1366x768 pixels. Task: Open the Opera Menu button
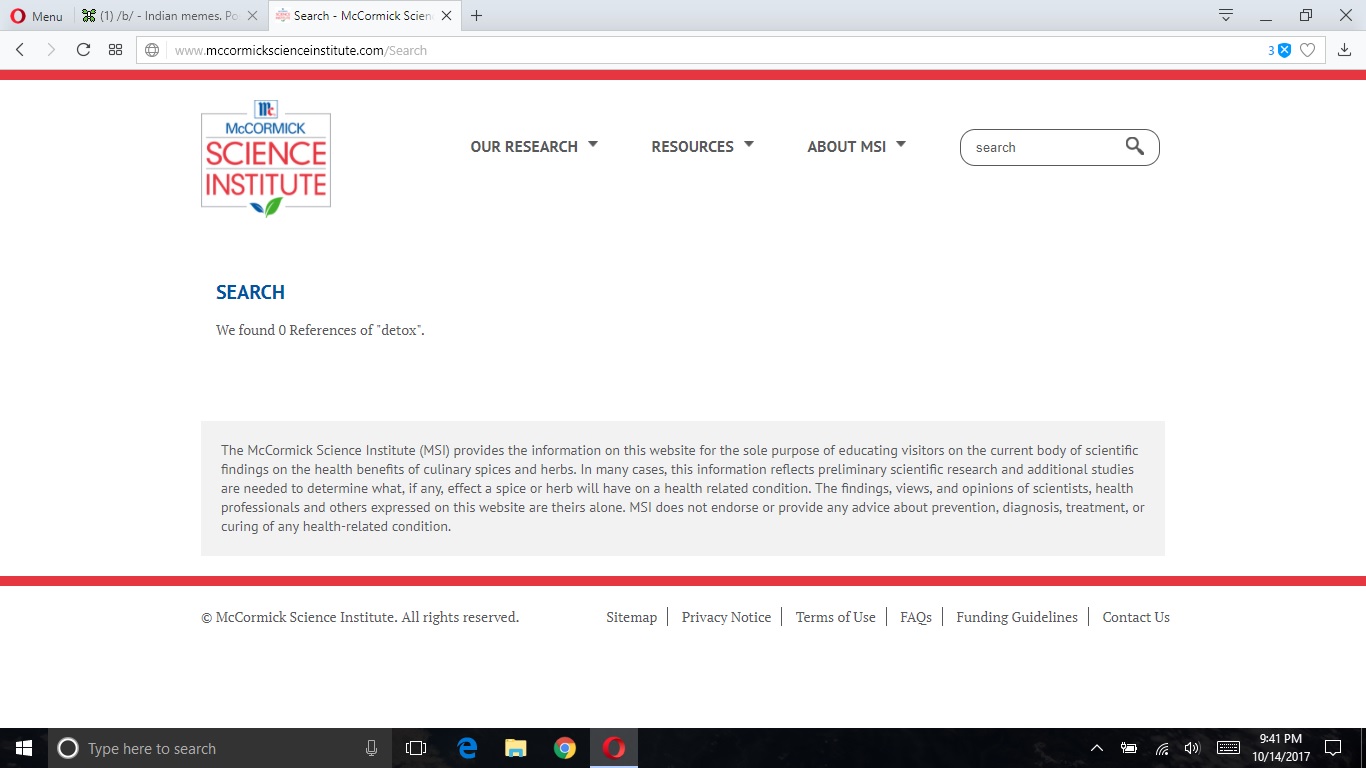click(x=36, y=16)
